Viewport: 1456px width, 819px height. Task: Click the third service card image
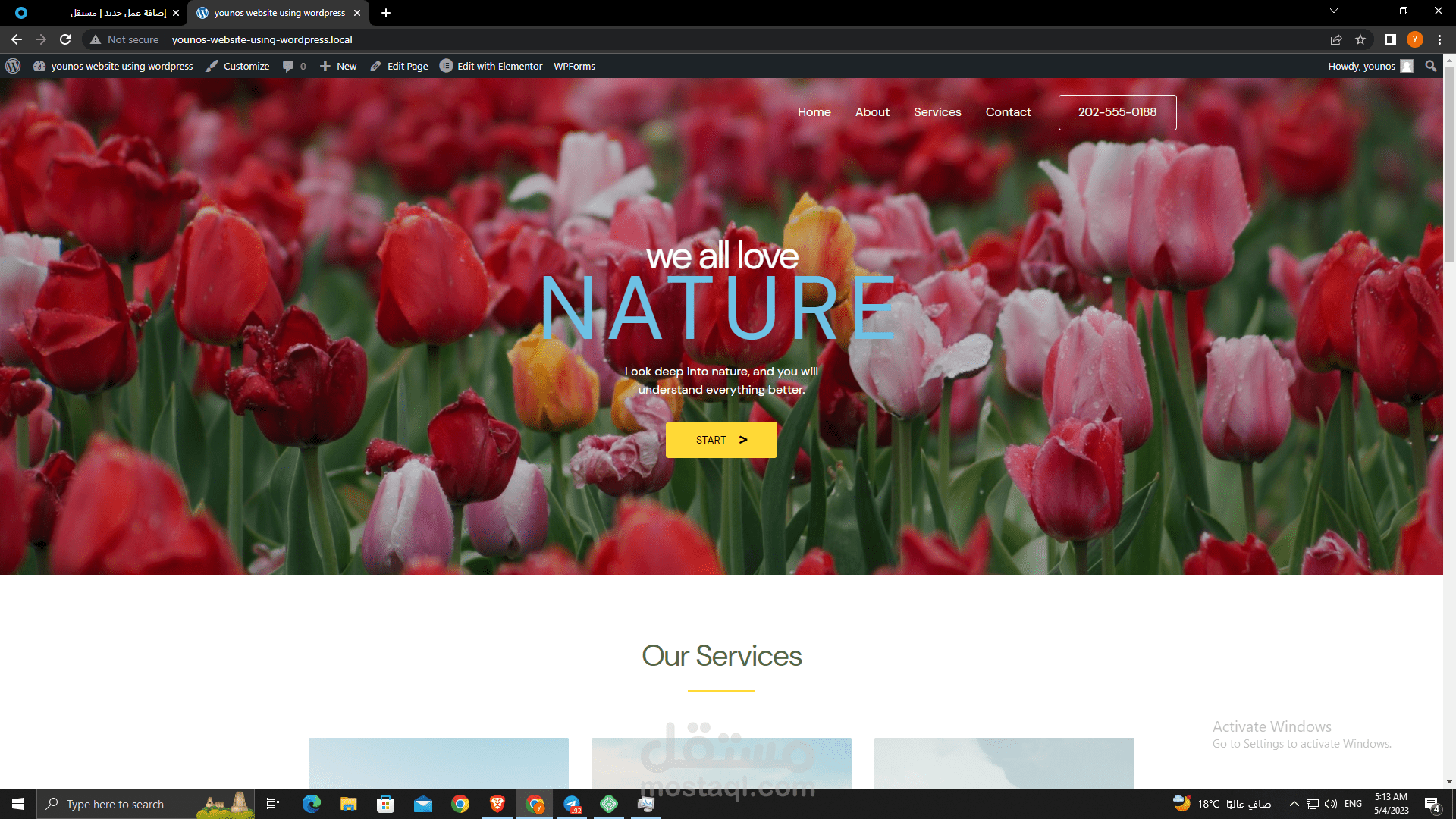pos(1004,763)
